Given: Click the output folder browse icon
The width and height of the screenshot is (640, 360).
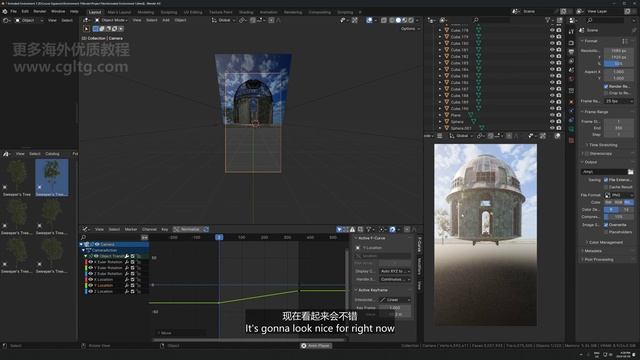Looking at the screenshot, I should [630, 172].
